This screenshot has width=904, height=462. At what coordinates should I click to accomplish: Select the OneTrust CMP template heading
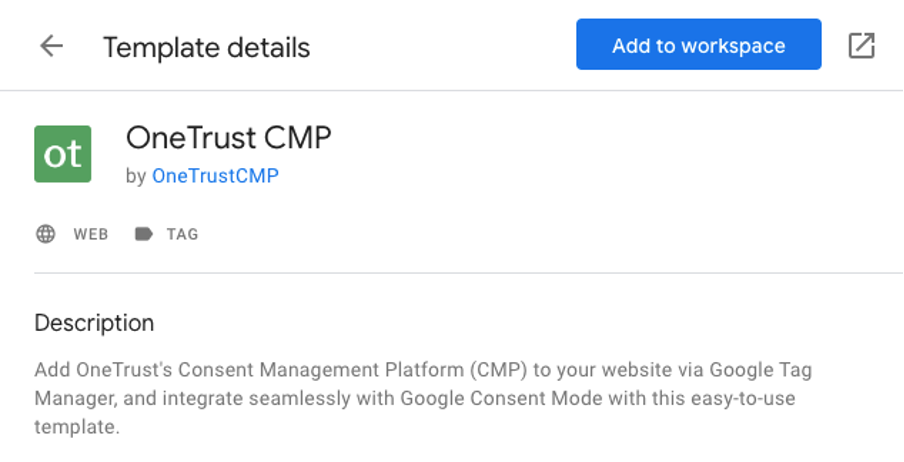pos(228,138)
